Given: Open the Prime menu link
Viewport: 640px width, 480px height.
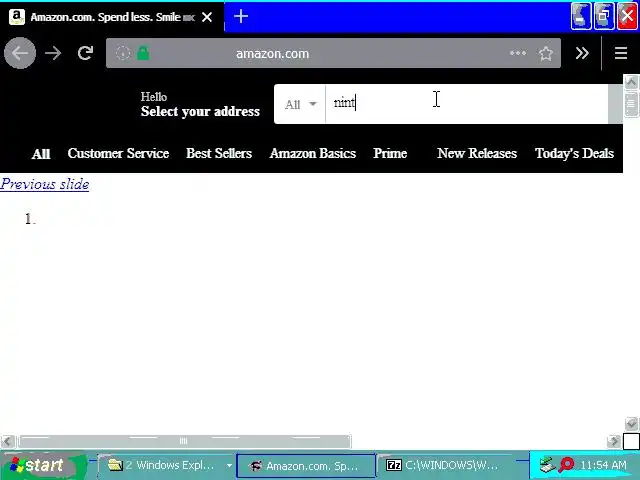Looking at the screenshot, I should [390, 153].
